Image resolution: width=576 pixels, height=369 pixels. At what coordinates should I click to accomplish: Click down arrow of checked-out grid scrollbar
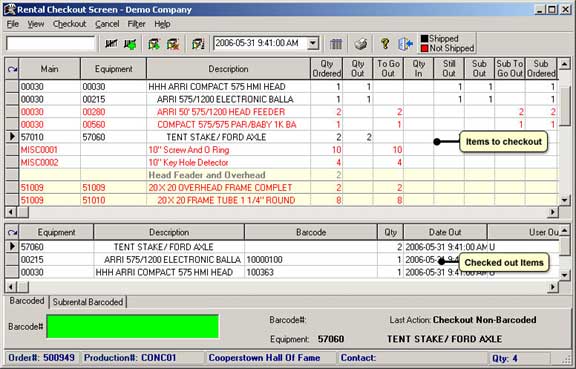pyautogui.click(x=564, y=275)
